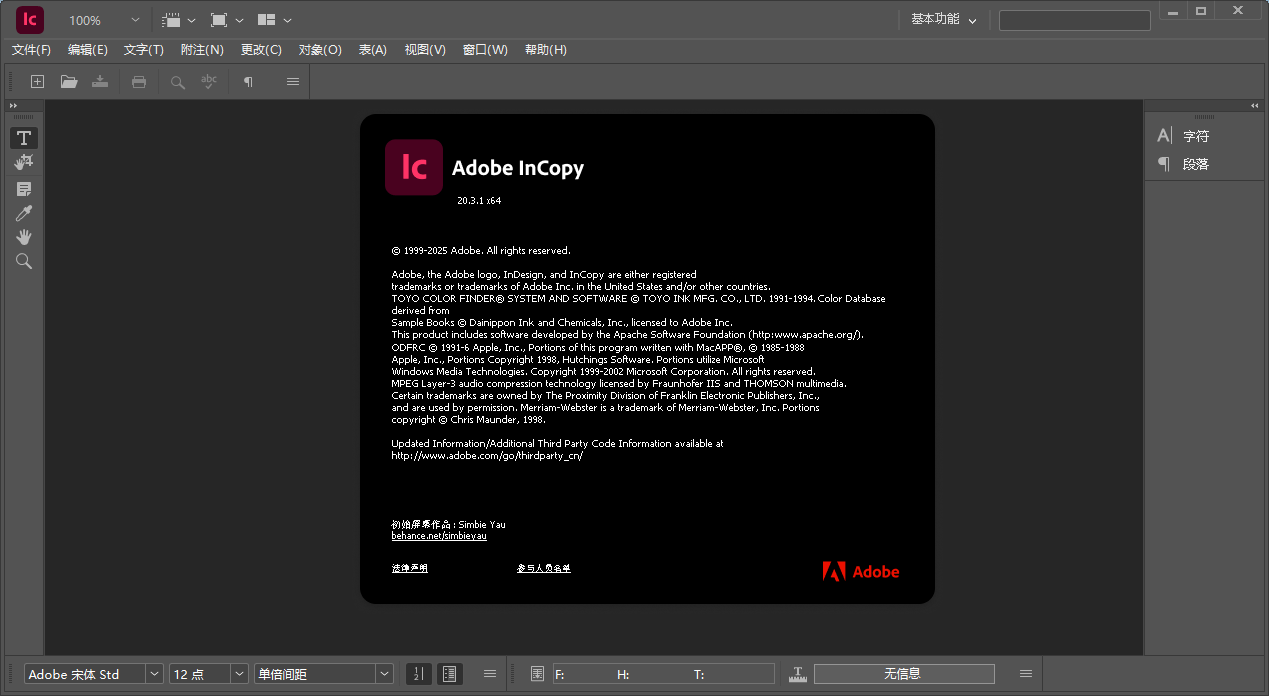Select the Zoom magnifier tool in left toolbox
Viewport: 1269px width, 696px height.
24,261
